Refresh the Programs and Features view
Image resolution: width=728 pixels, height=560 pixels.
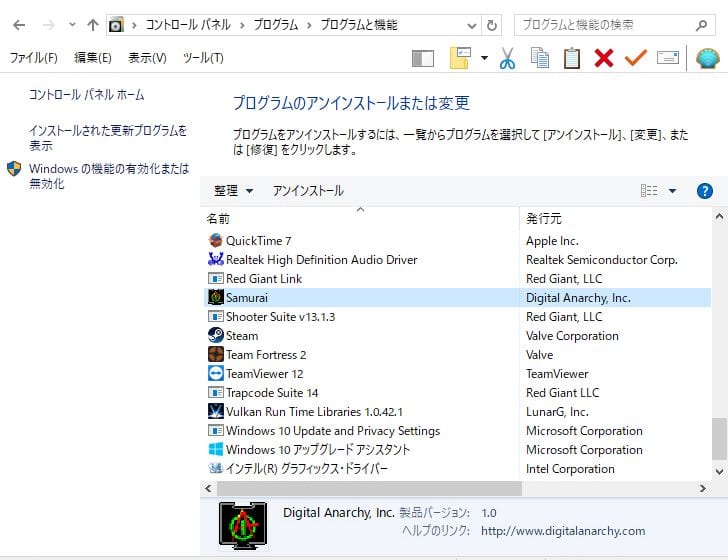point(492,26)
